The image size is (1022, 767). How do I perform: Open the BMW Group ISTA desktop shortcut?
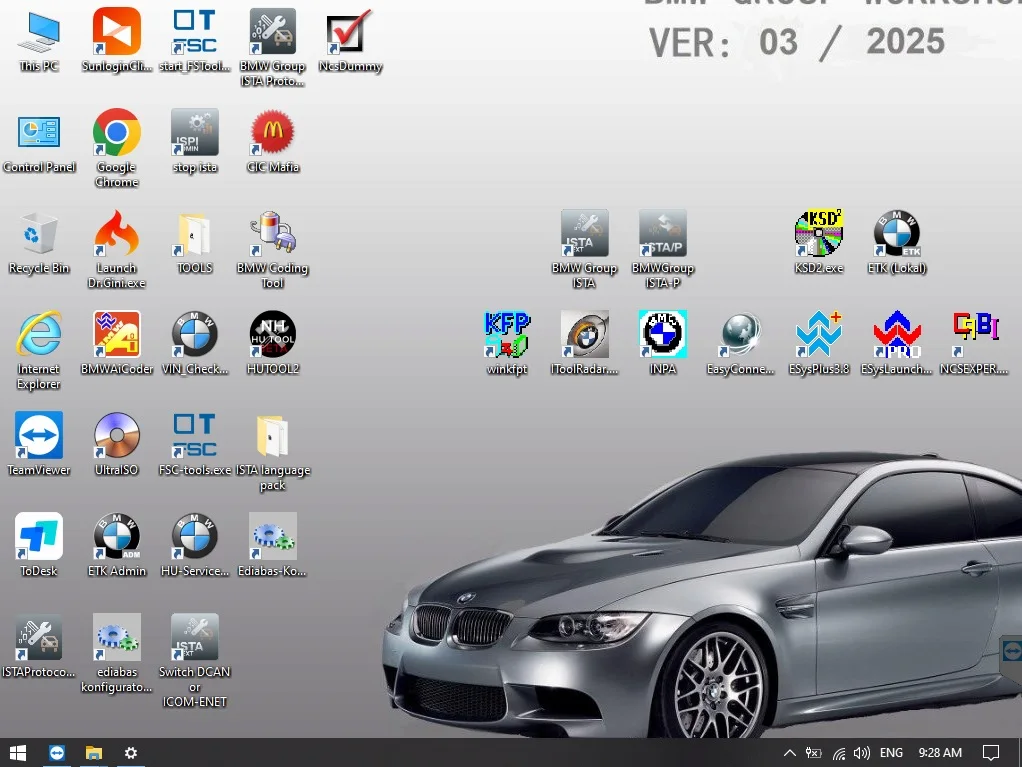point(584,235)
